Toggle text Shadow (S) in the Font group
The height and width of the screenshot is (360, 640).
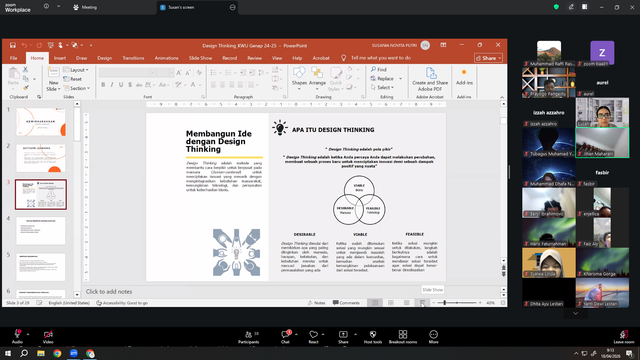pos(130,84)
